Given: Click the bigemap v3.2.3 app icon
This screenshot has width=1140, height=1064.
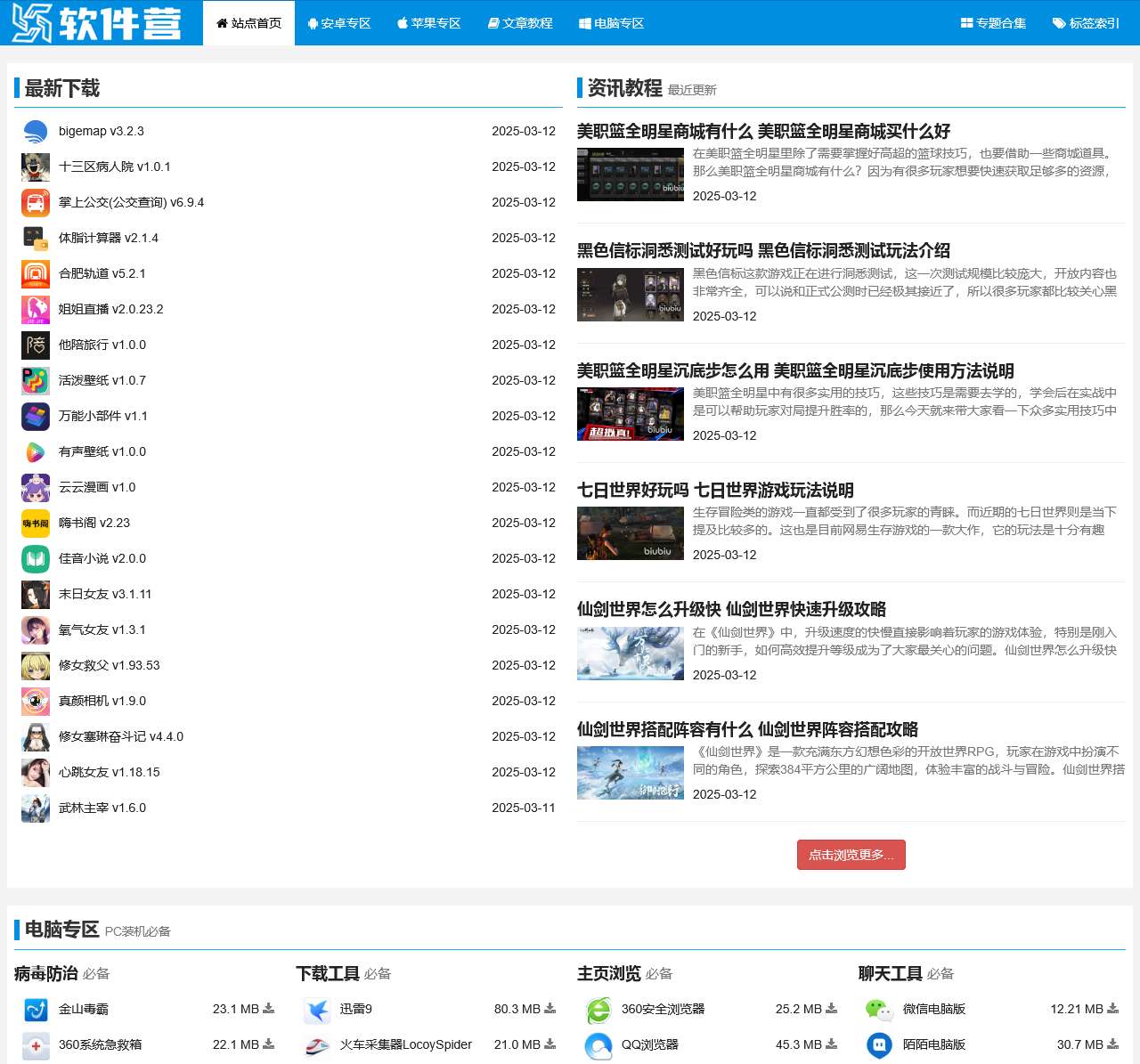Looking at the screenshot, I should click(x=36, y=132).
